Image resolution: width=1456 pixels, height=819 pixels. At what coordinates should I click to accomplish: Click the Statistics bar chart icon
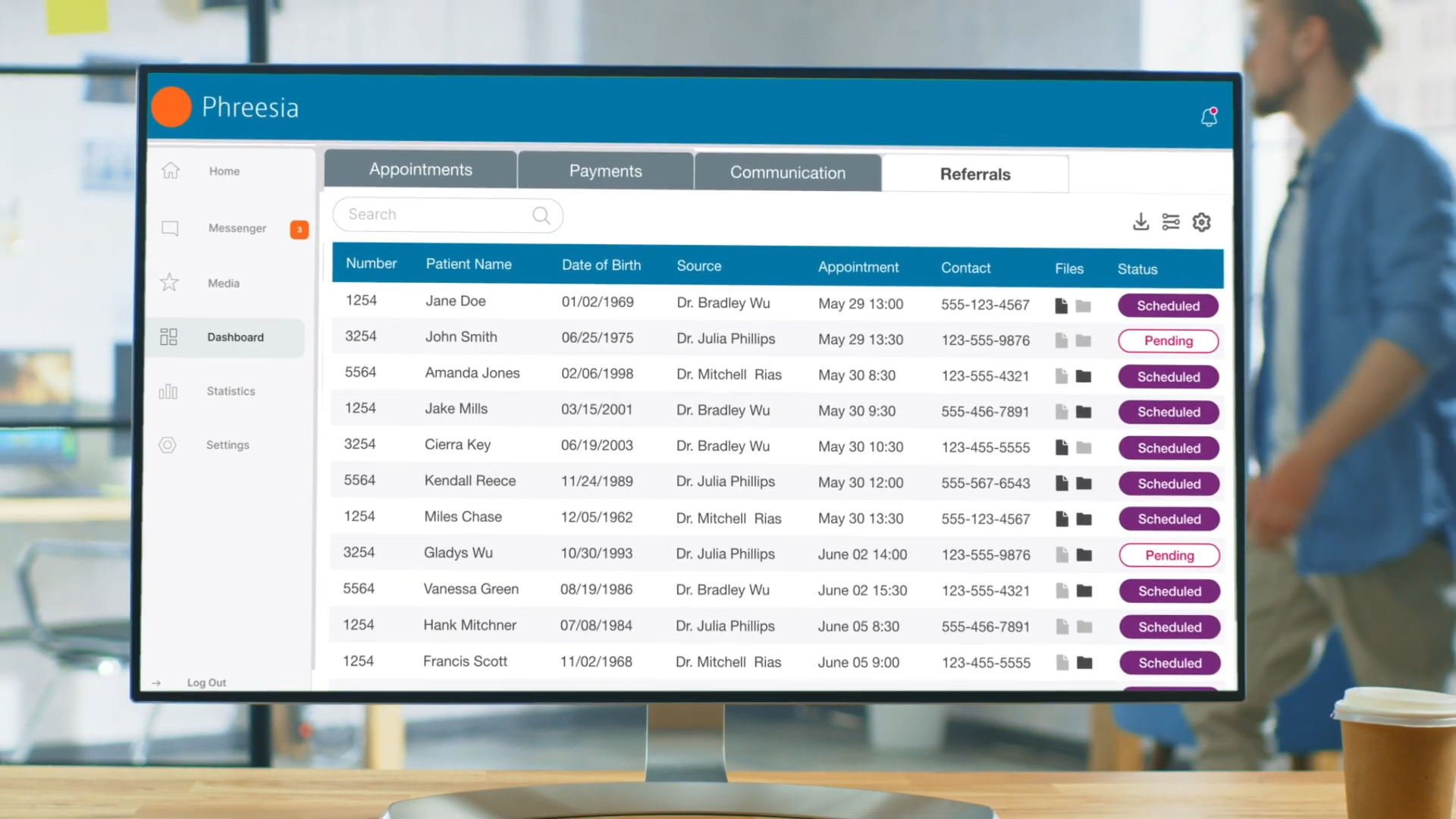click(168, 391)
